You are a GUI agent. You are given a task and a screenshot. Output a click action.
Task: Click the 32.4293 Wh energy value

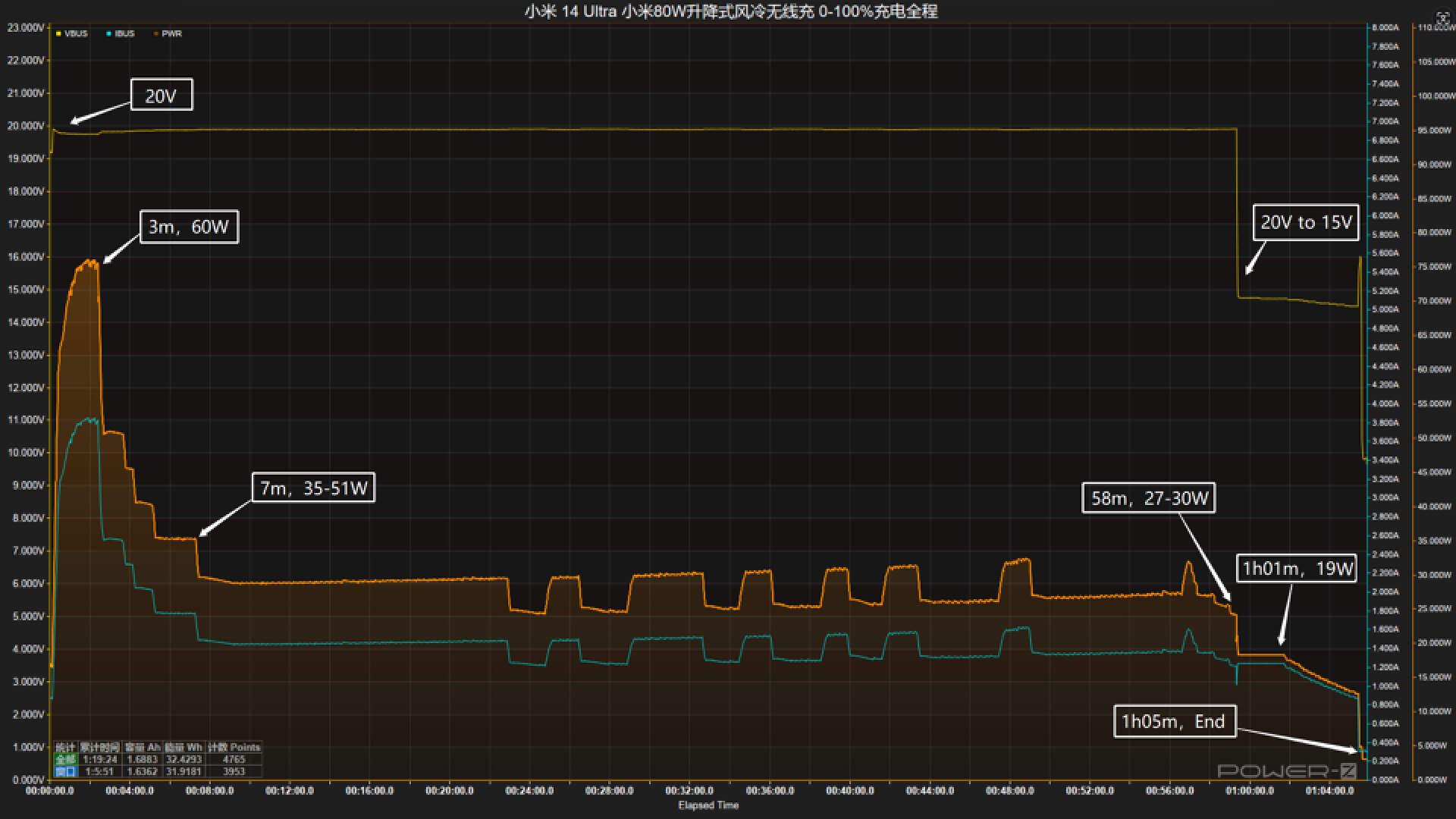184,759
